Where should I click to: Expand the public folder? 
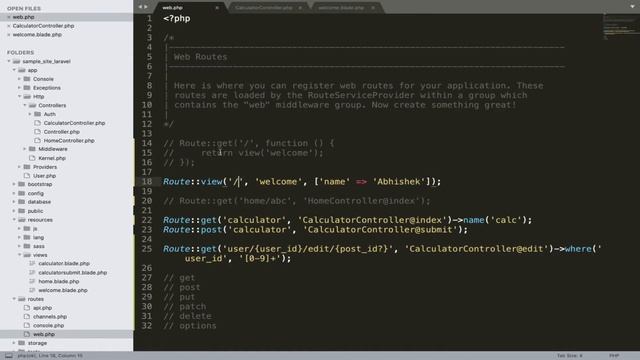click(x=14, y=211)
